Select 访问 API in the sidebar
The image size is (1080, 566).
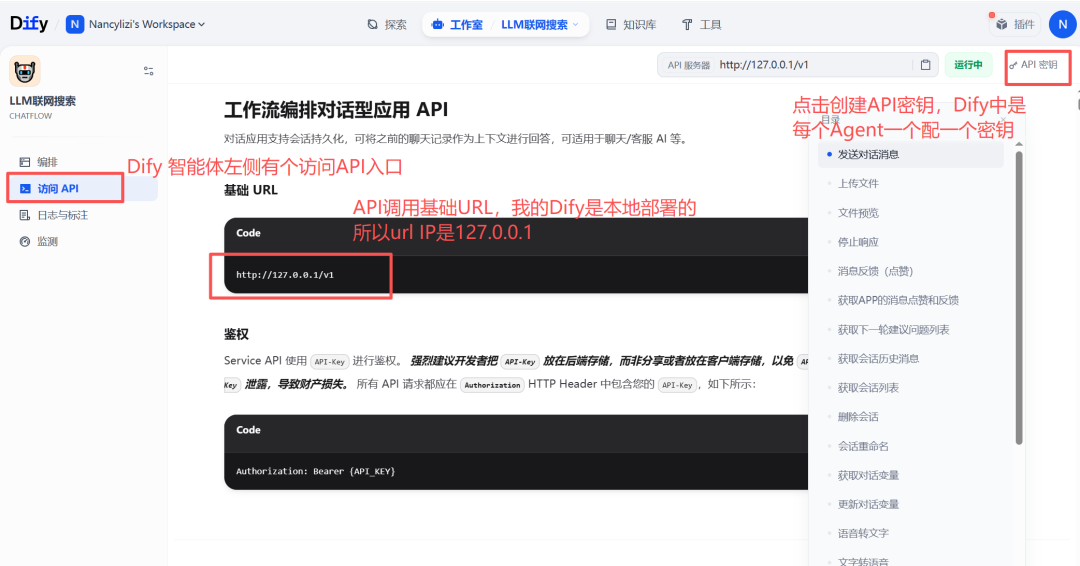[83, 189]
